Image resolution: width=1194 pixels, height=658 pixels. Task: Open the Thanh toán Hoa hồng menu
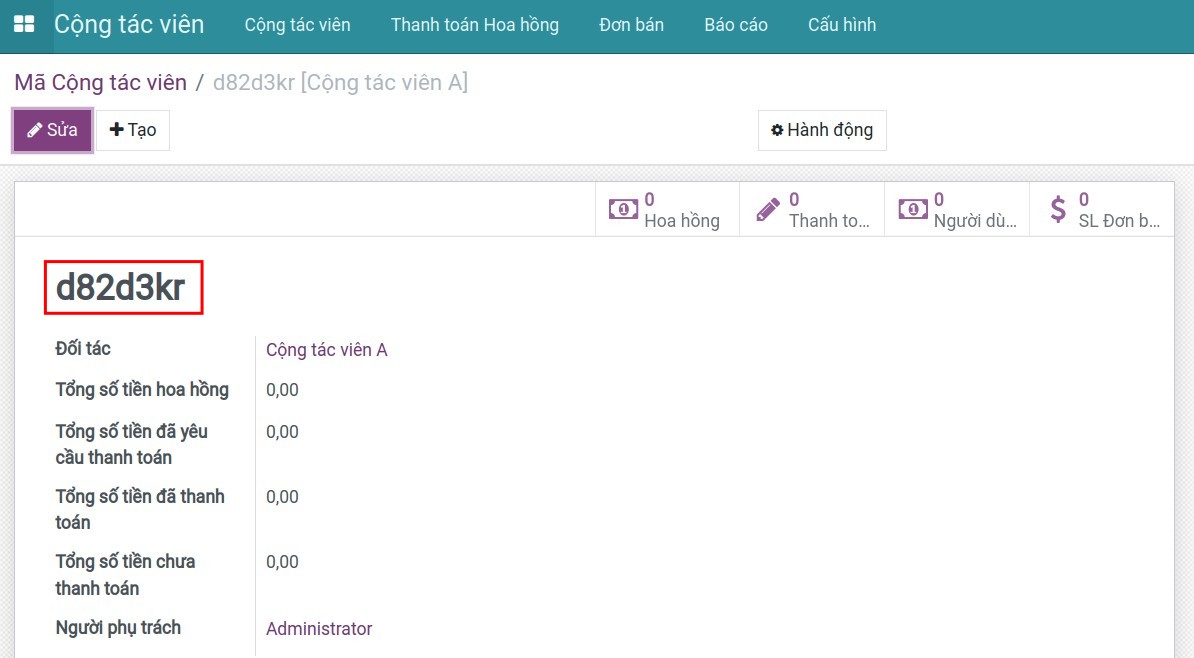click(x=474, y=25)
